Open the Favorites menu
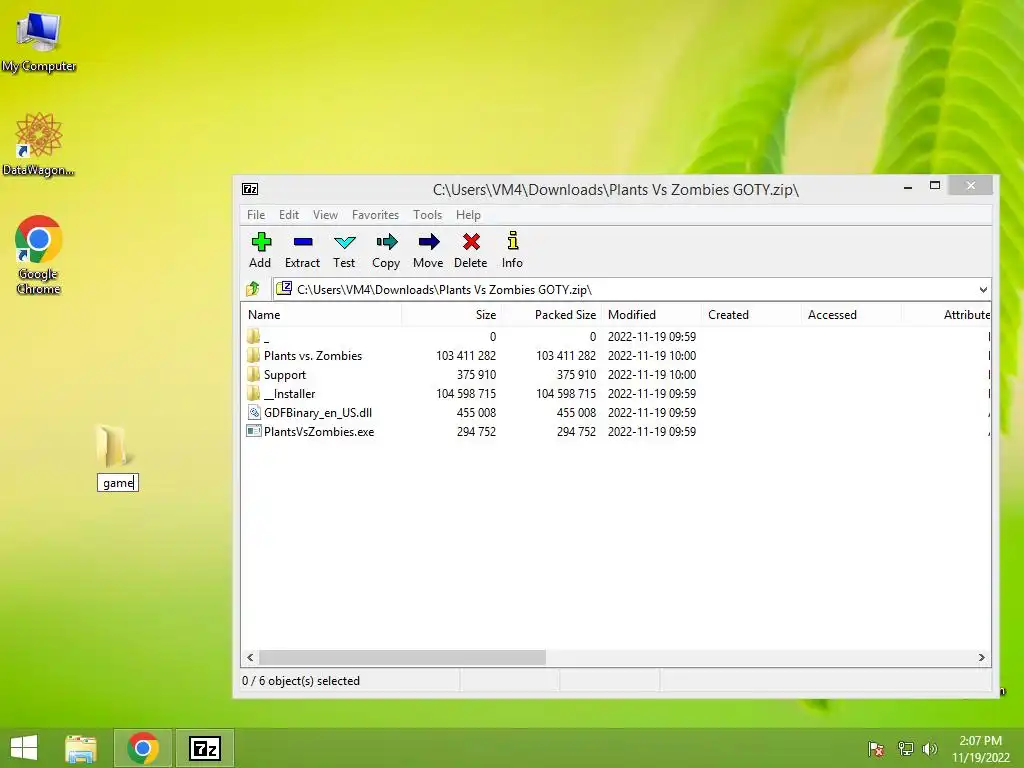The width and height of the screenshot is (1024, 768). click(x=376, y=215)
